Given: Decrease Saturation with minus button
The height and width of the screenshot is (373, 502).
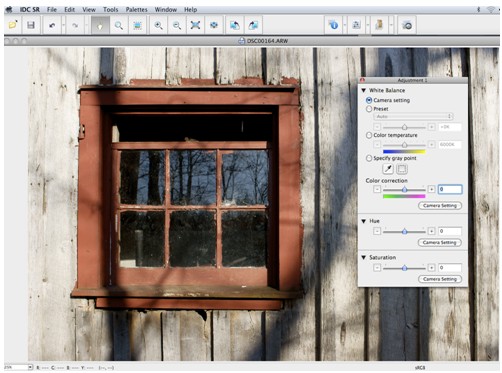Looking at the screenshot, I should click(x=377, y=268).
